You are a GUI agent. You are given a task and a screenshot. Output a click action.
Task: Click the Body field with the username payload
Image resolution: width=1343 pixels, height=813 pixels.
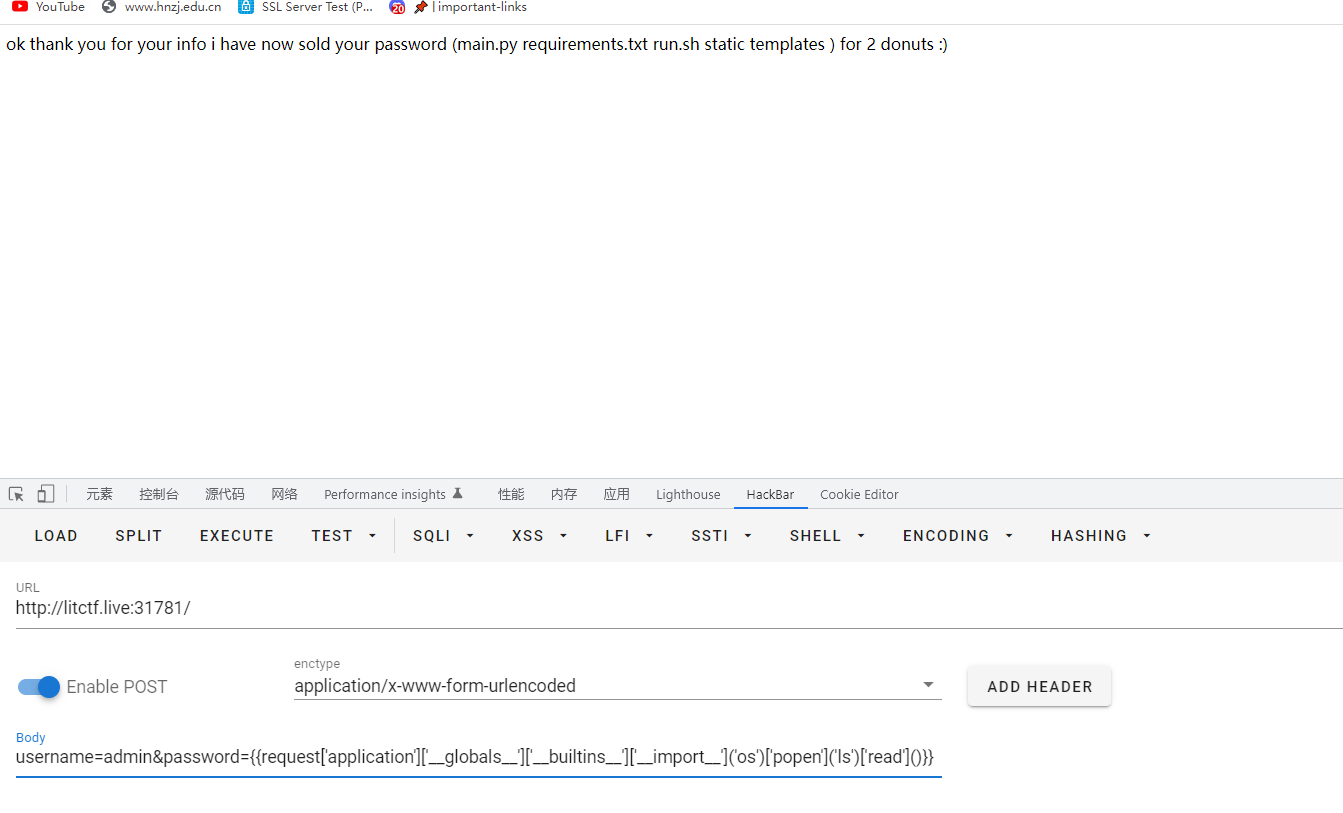point(478,757)
